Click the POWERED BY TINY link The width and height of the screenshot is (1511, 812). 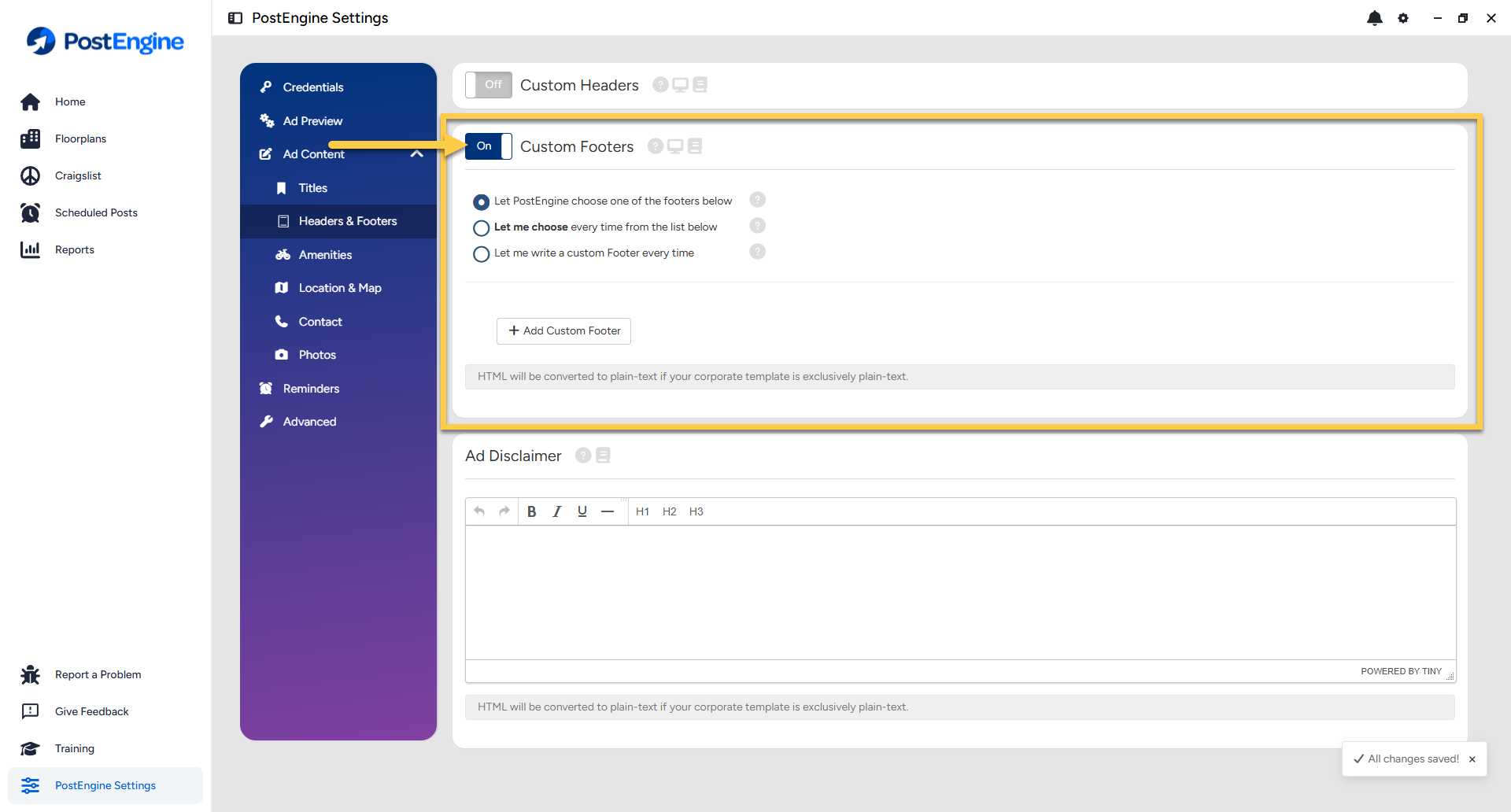coord(1401,672)
